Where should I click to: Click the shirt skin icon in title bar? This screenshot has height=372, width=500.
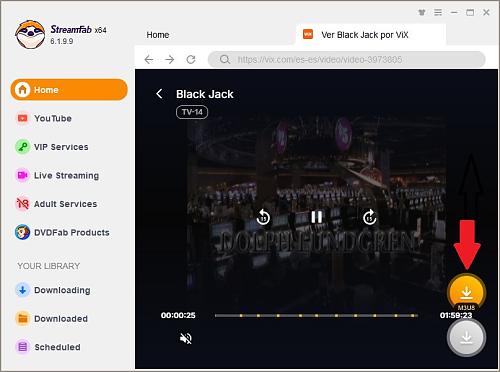coord(422,13)
